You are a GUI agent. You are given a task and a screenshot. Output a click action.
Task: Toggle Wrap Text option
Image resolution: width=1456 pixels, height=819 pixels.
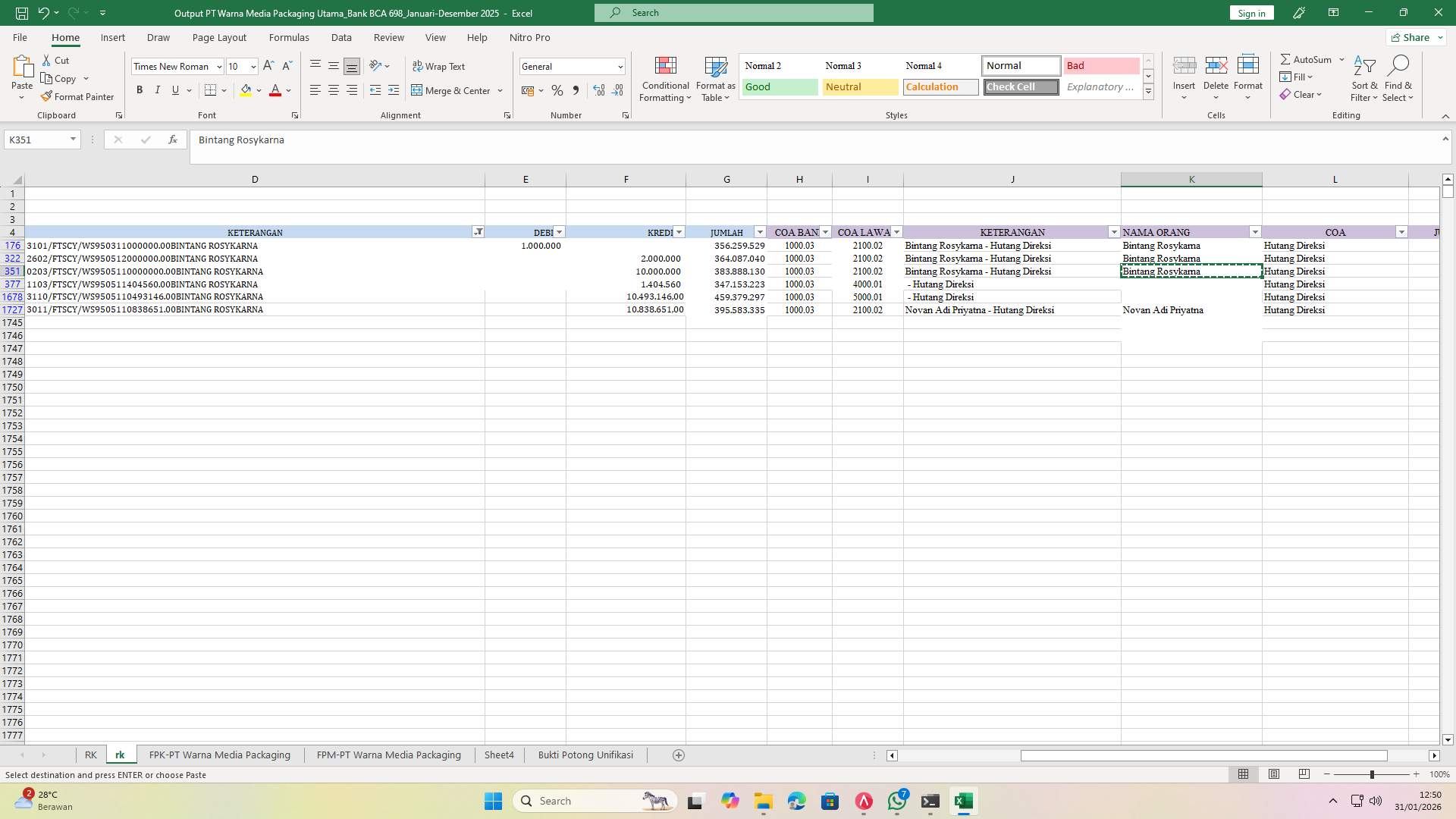(438, 67)
